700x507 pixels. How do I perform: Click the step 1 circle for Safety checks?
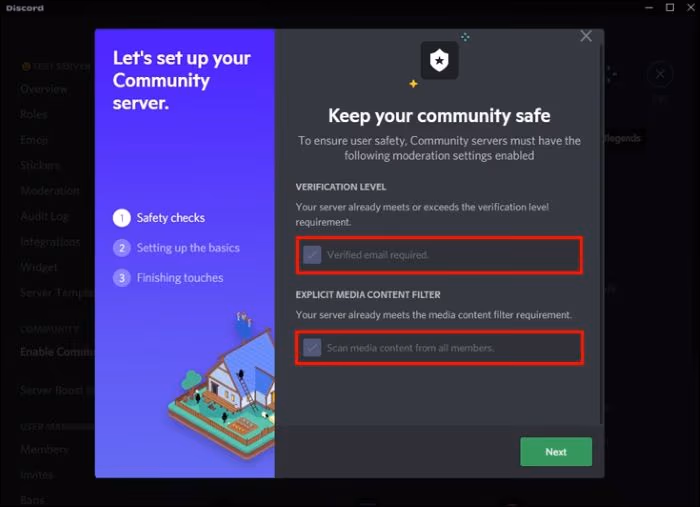121,218
